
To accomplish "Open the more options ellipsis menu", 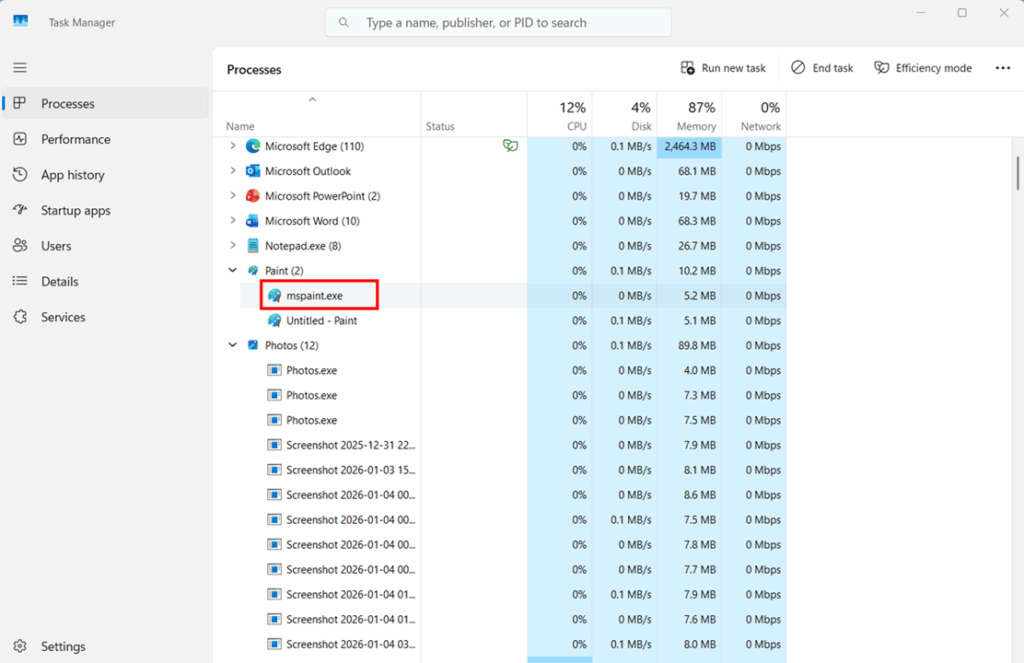I will tap(1003, 68).
